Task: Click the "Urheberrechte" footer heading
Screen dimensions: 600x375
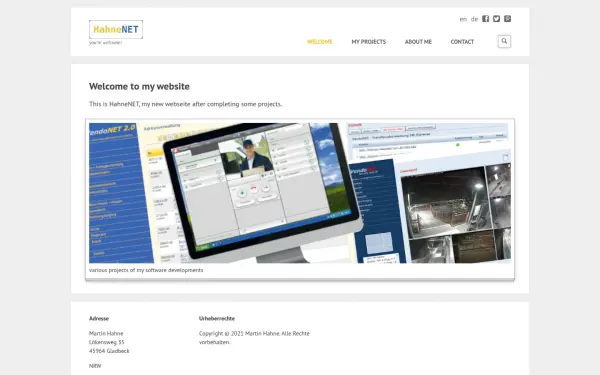Action: [x=217, y=318]
